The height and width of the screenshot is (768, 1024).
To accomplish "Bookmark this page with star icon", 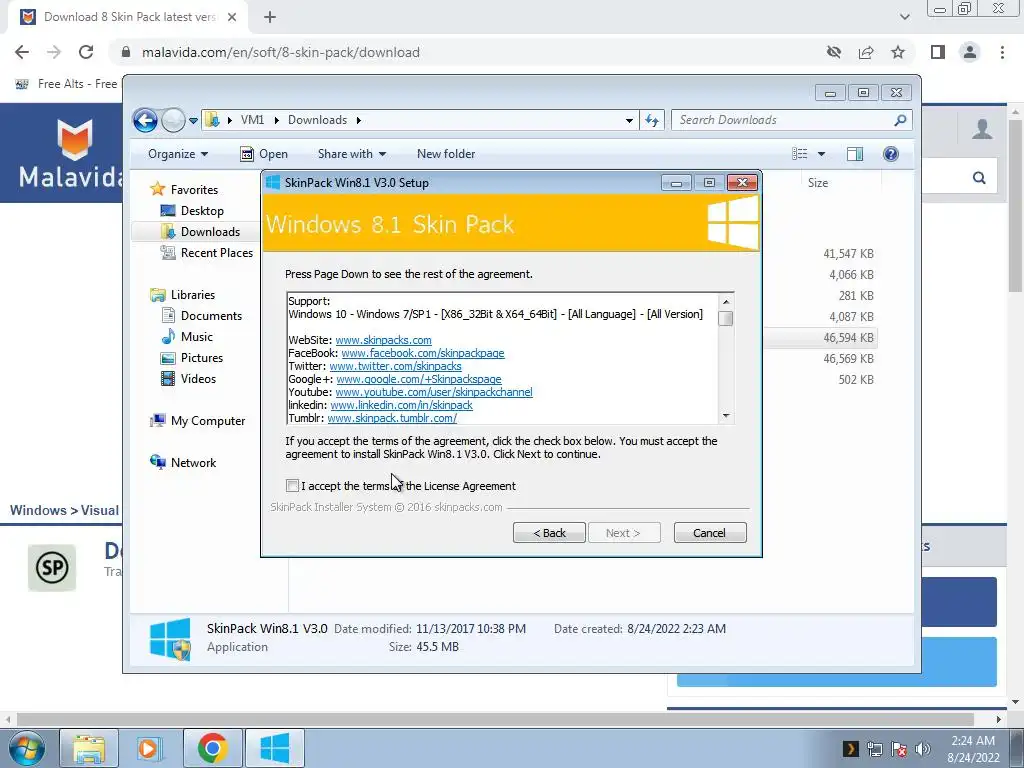I will point(898,52).
